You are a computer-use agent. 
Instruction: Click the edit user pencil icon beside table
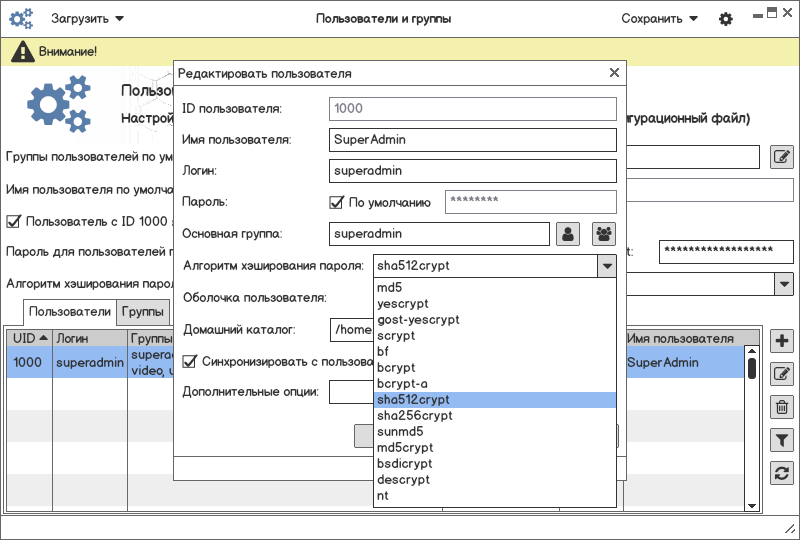point(782,374)
